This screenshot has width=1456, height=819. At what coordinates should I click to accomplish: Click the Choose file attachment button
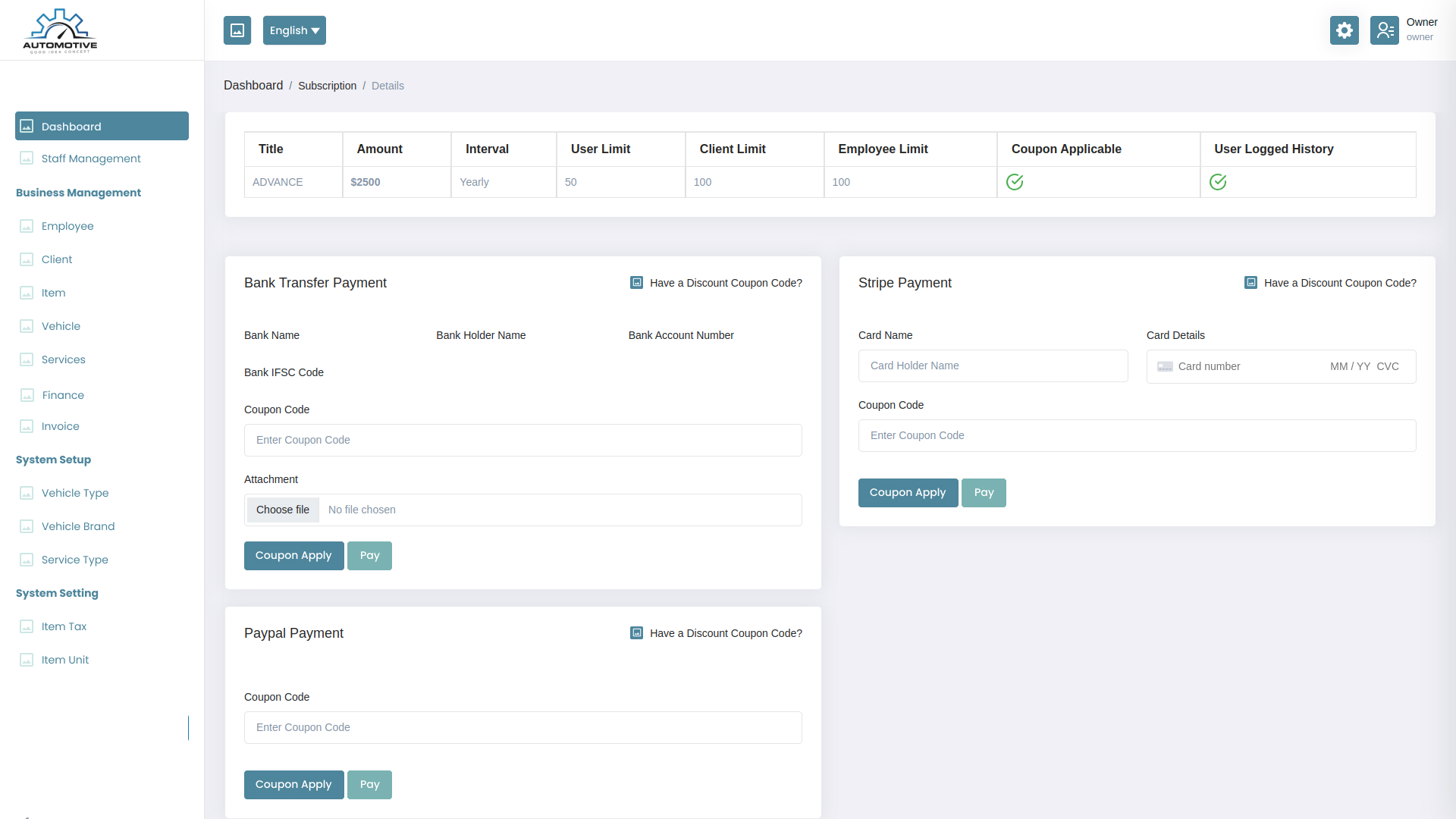(283, 510)
